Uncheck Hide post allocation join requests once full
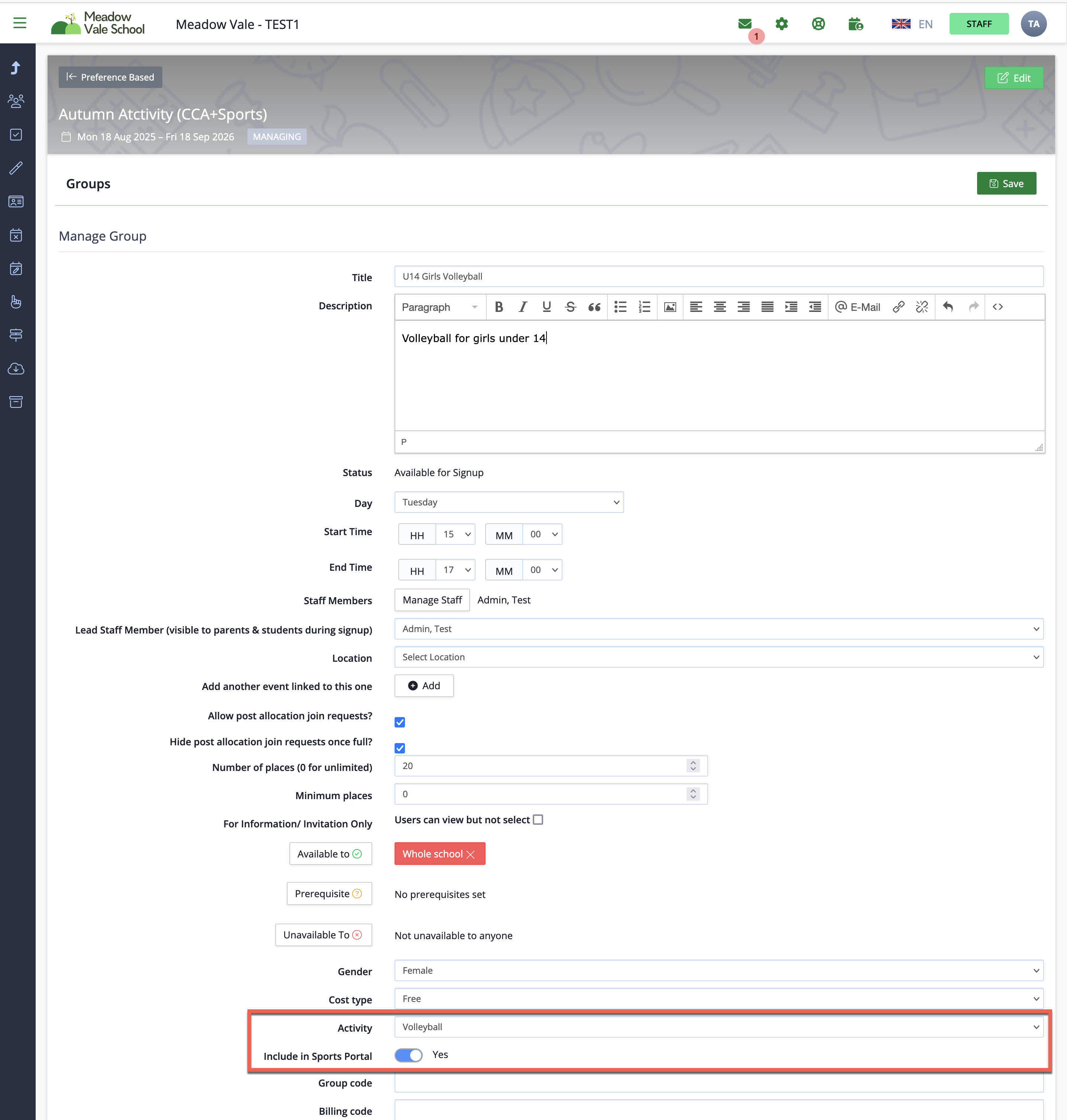Viewport: 1067px width, 1120px height. click(x=400, y=748)
